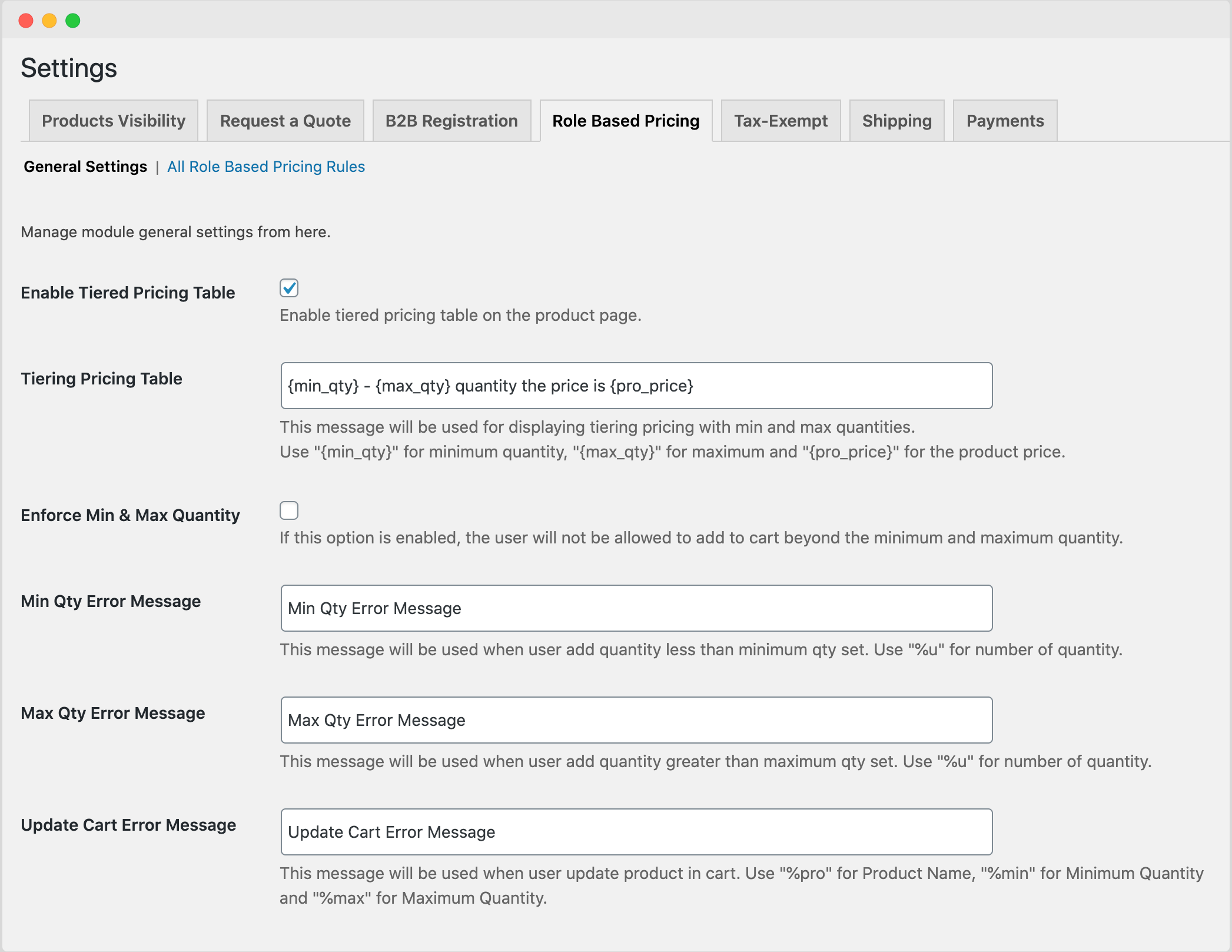Click the Enforce Min & Max Quantity label
The height and width of the screenshot is (952, 1232).
coord(130,515)
